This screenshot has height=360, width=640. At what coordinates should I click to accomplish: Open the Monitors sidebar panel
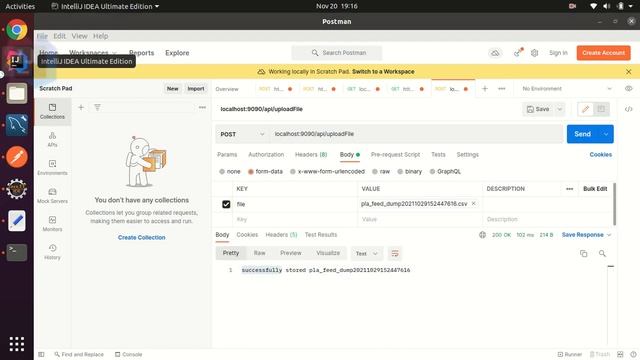coord(52,224)
